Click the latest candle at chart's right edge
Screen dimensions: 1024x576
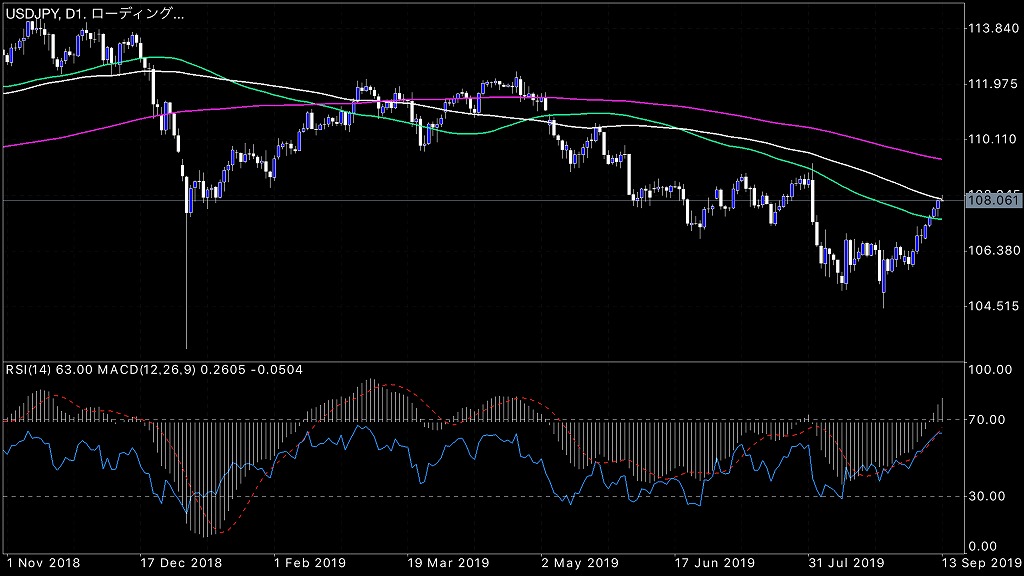(x=942, y=204)
